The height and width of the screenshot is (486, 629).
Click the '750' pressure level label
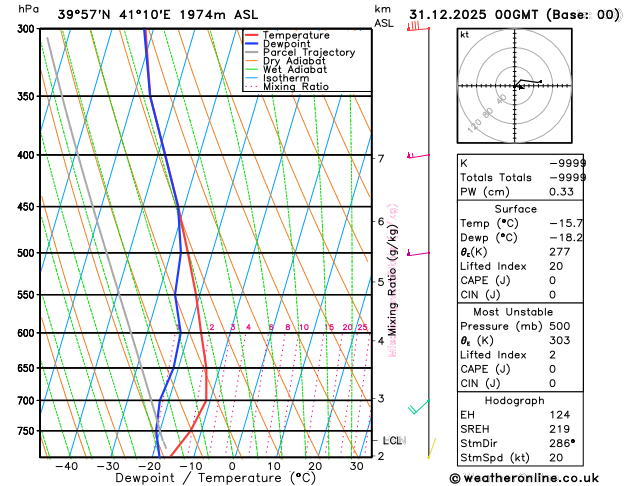[x=28, y=431]
